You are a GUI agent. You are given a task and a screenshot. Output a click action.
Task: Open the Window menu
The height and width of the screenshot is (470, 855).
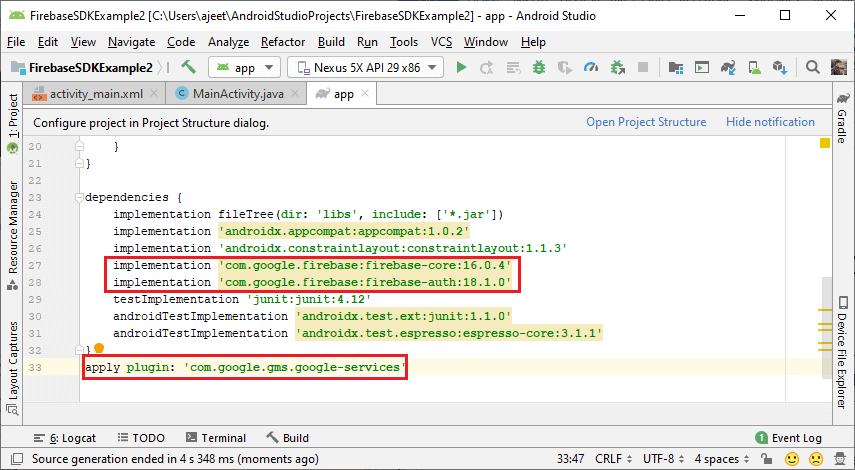(x=486, y=42)
